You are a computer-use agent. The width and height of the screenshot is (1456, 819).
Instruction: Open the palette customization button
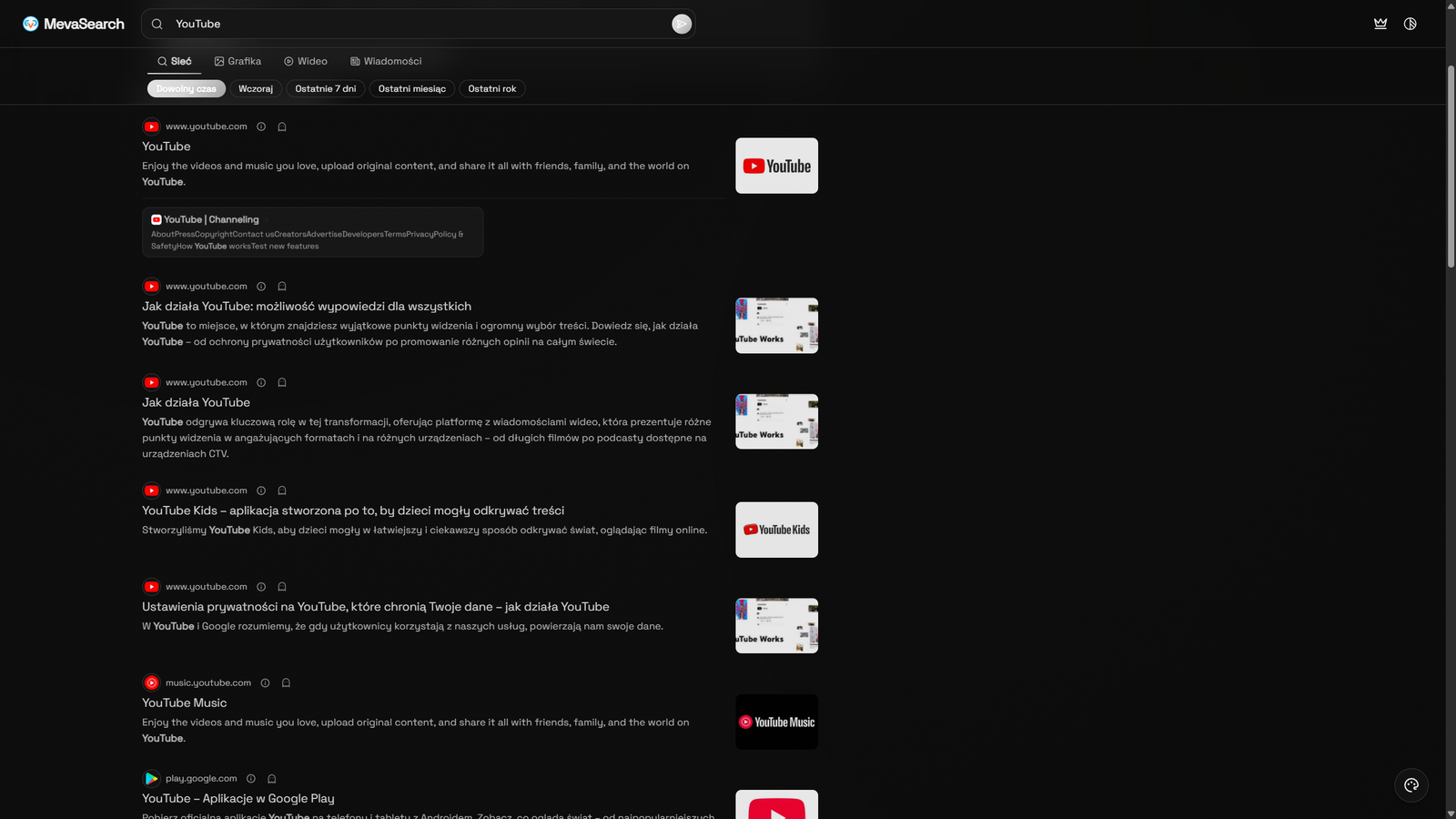click(x=1411, y=785)
